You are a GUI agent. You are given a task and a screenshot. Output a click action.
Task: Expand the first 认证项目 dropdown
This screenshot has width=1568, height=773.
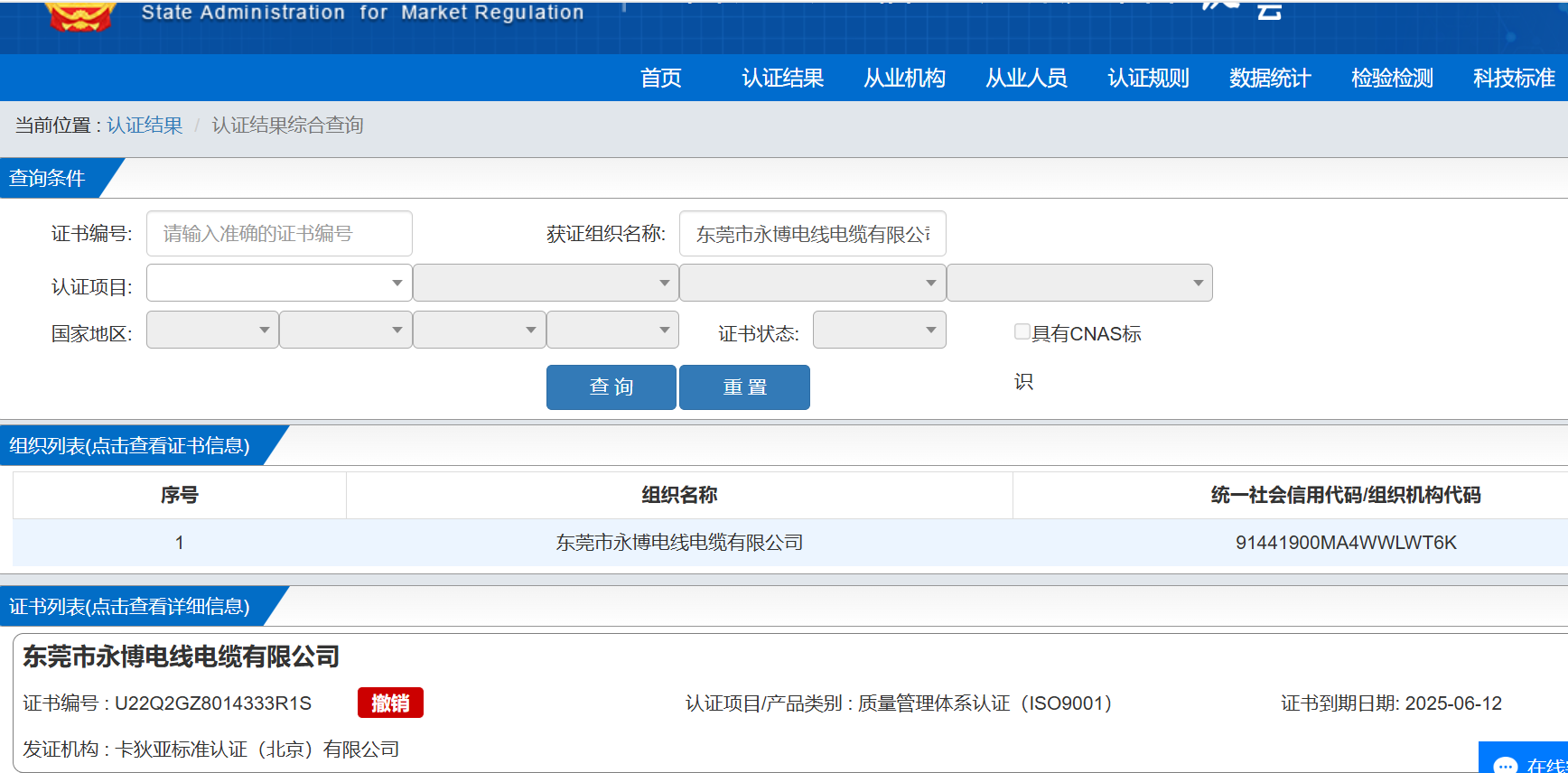tap(278, 284)
